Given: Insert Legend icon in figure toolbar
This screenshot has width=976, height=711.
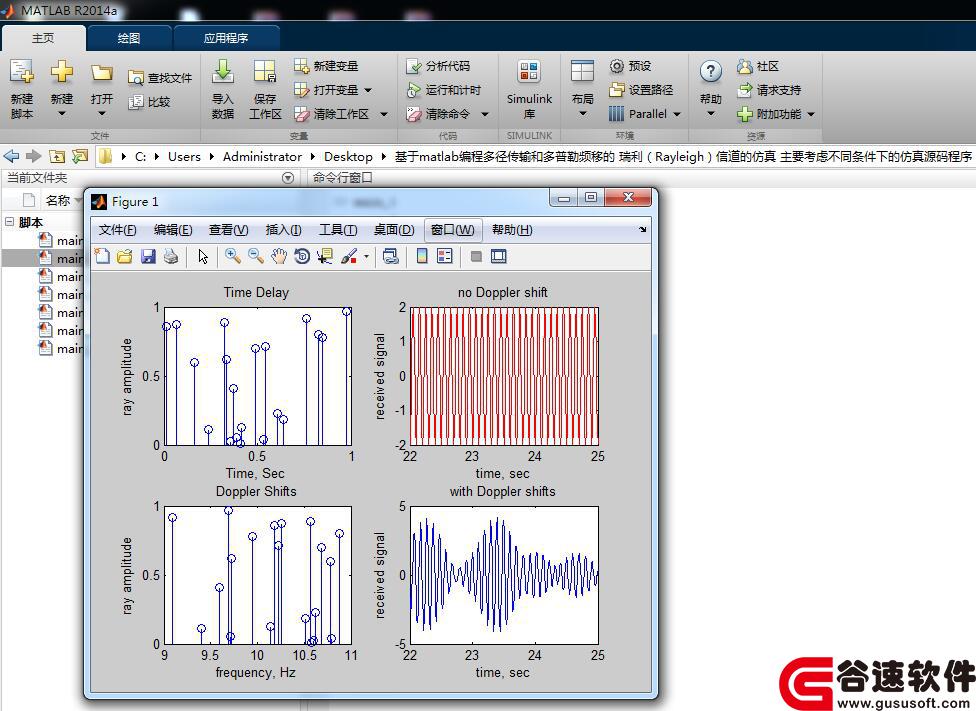Looking at the screenshot, I should pyautogui.click(x=444, y=256).
